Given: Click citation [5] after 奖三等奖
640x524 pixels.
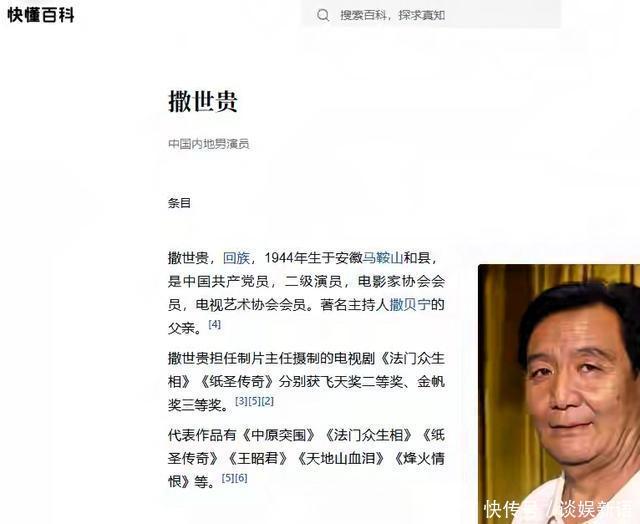Looking at the screenshot, I should 254,401.
